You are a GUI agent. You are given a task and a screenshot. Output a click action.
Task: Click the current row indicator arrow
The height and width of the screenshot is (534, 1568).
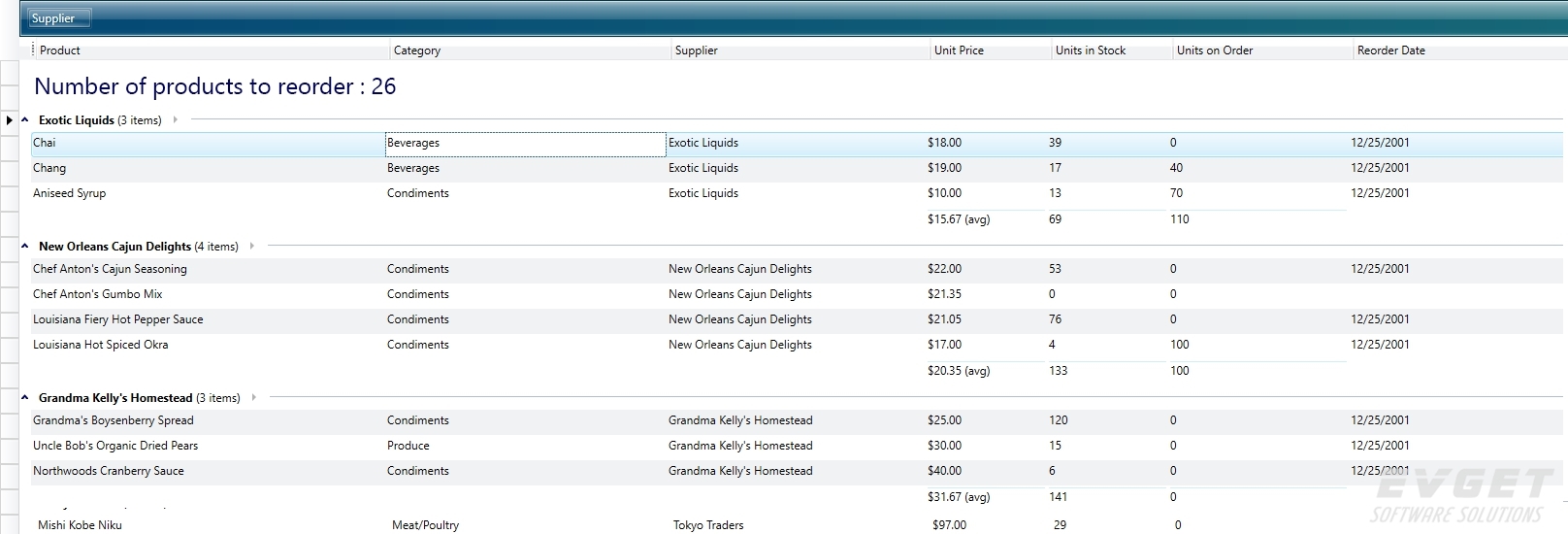9,120
